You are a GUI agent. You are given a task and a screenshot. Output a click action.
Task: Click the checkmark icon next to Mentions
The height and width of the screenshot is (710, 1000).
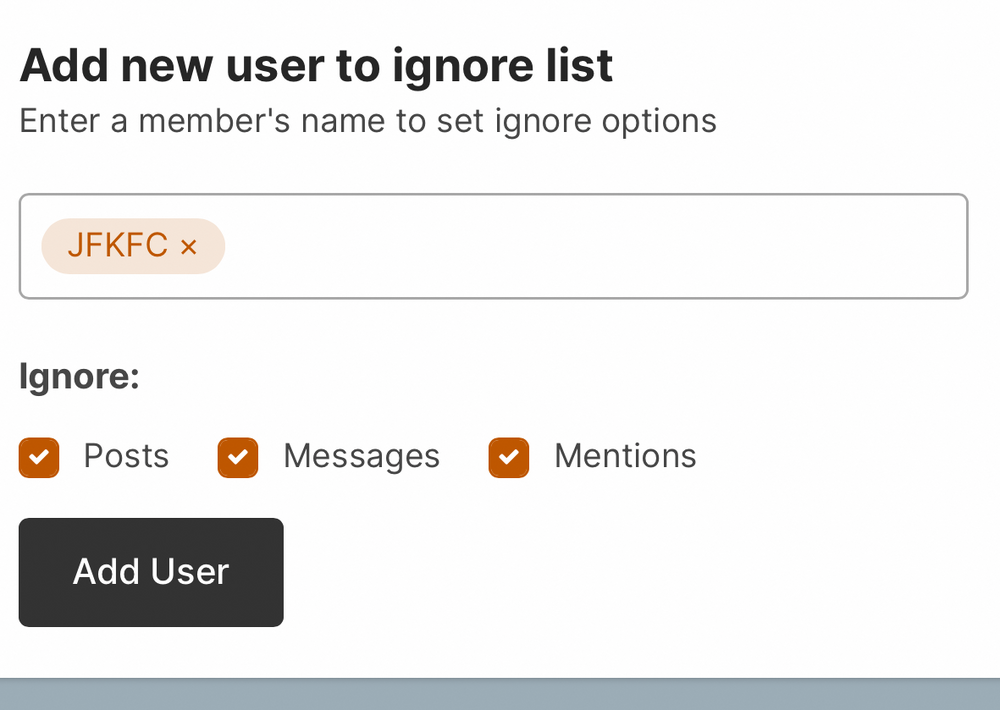509,457
